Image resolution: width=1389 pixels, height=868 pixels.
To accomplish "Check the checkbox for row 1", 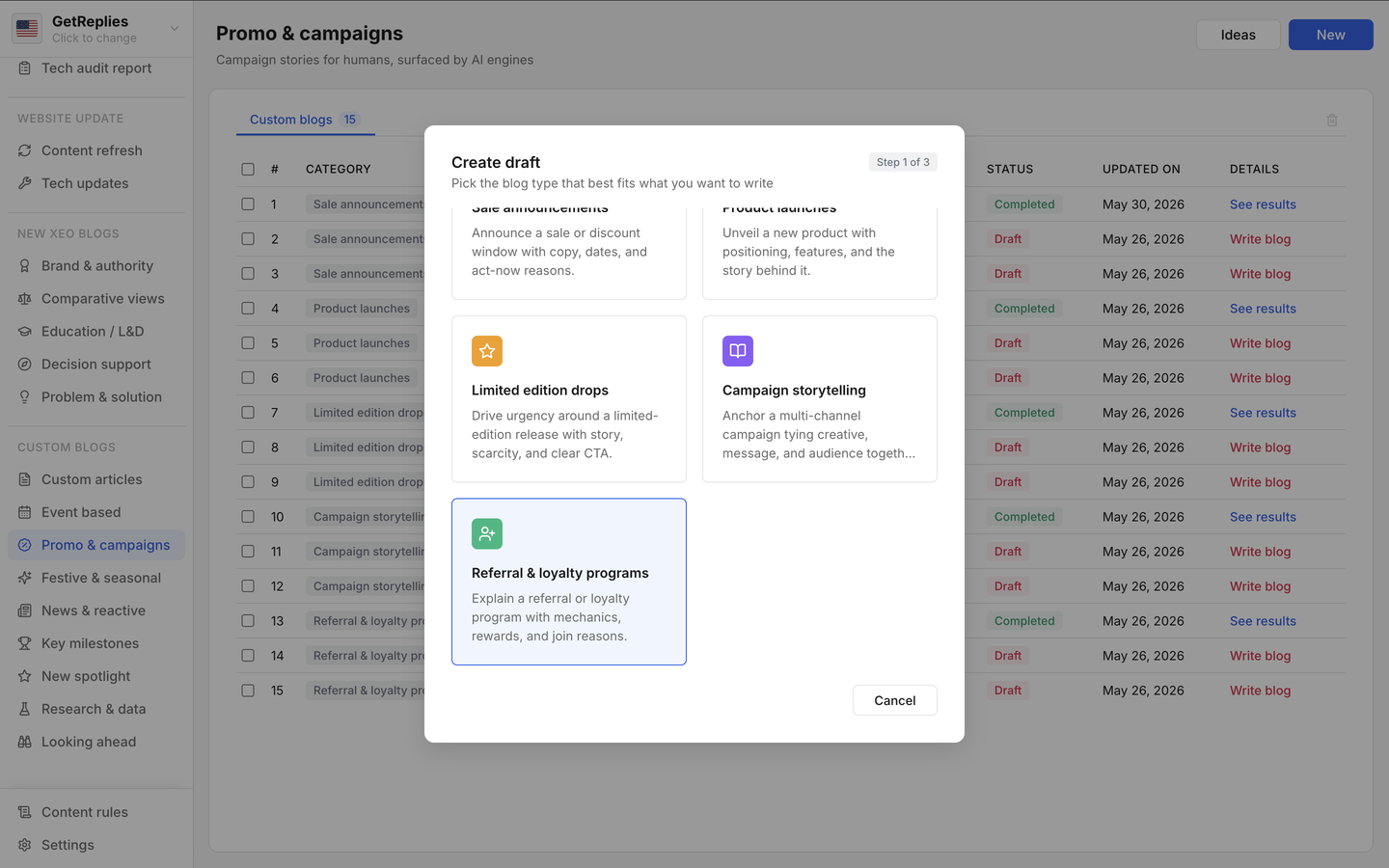I will click(x=248, y=204).
